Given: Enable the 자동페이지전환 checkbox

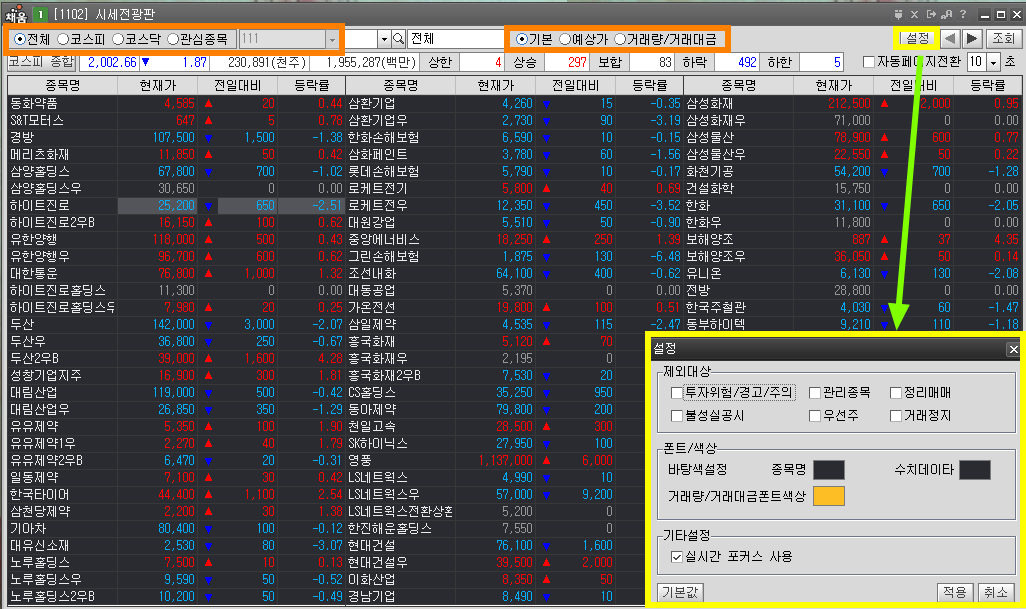Looking at the screenshot, I should [x=868, y=62].
